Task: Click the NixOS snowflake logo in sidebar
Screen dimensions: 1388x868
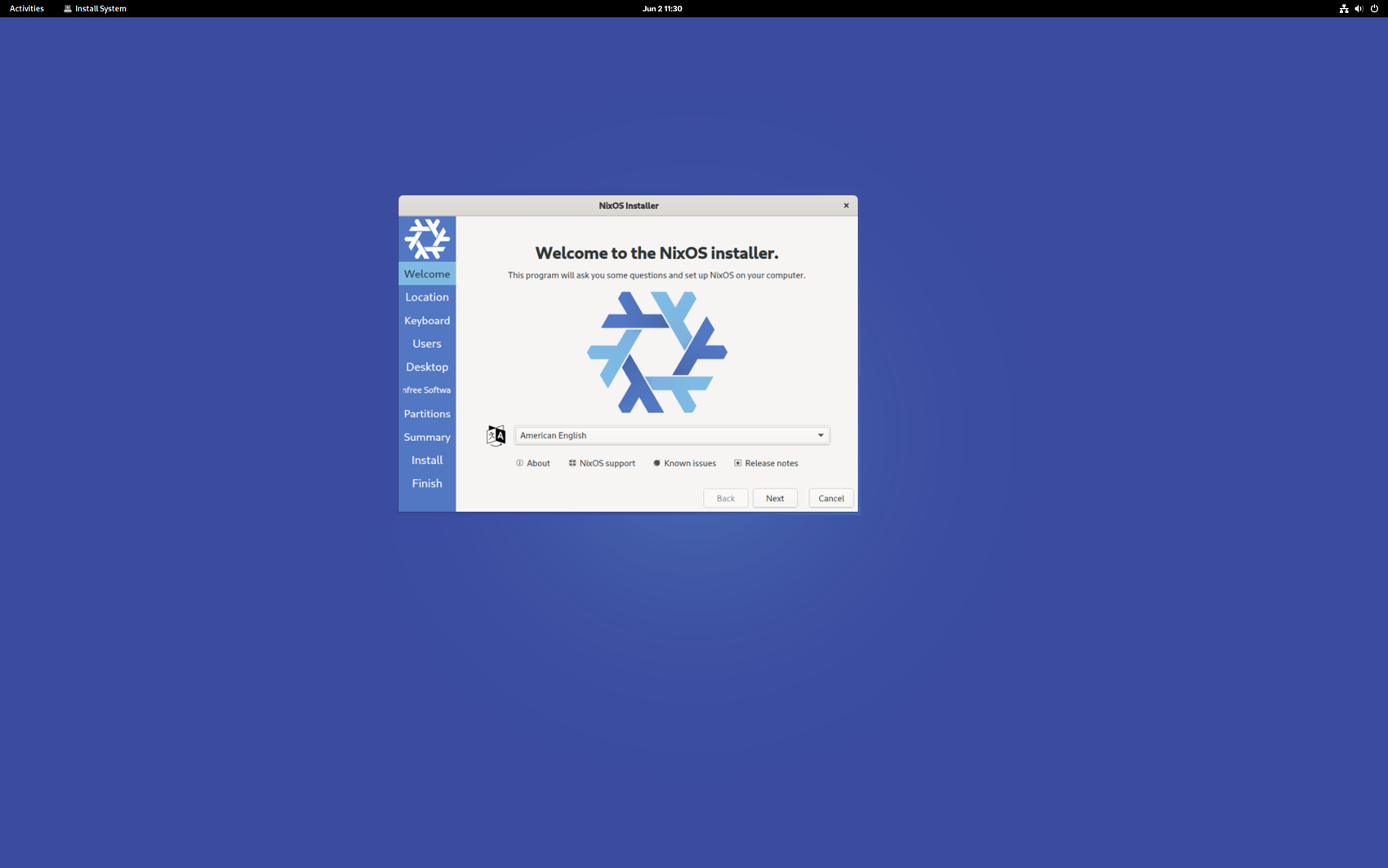Action: (x=426, y=238)
